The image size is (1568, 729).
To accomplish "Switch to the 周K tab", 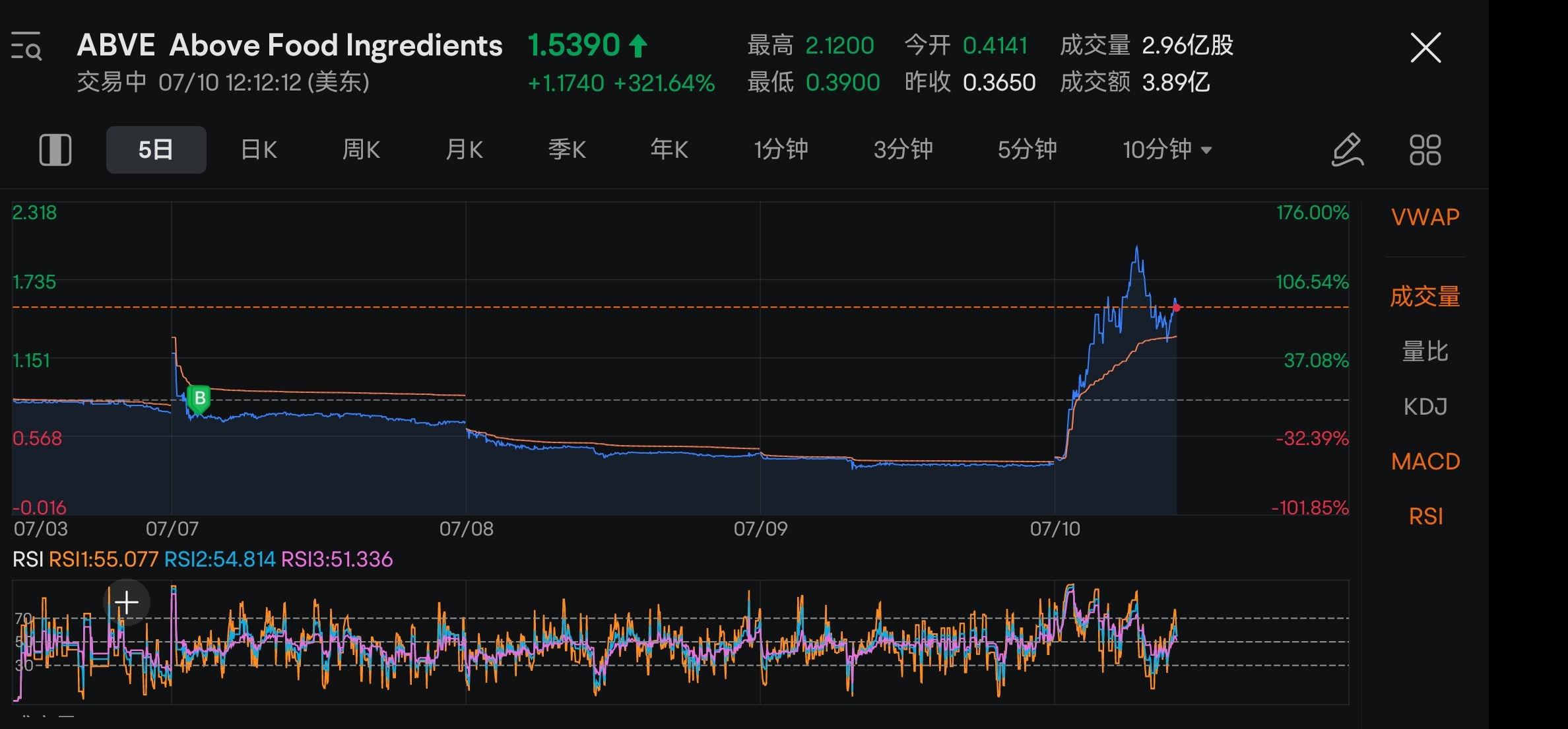I will click(x=361, y=150).
